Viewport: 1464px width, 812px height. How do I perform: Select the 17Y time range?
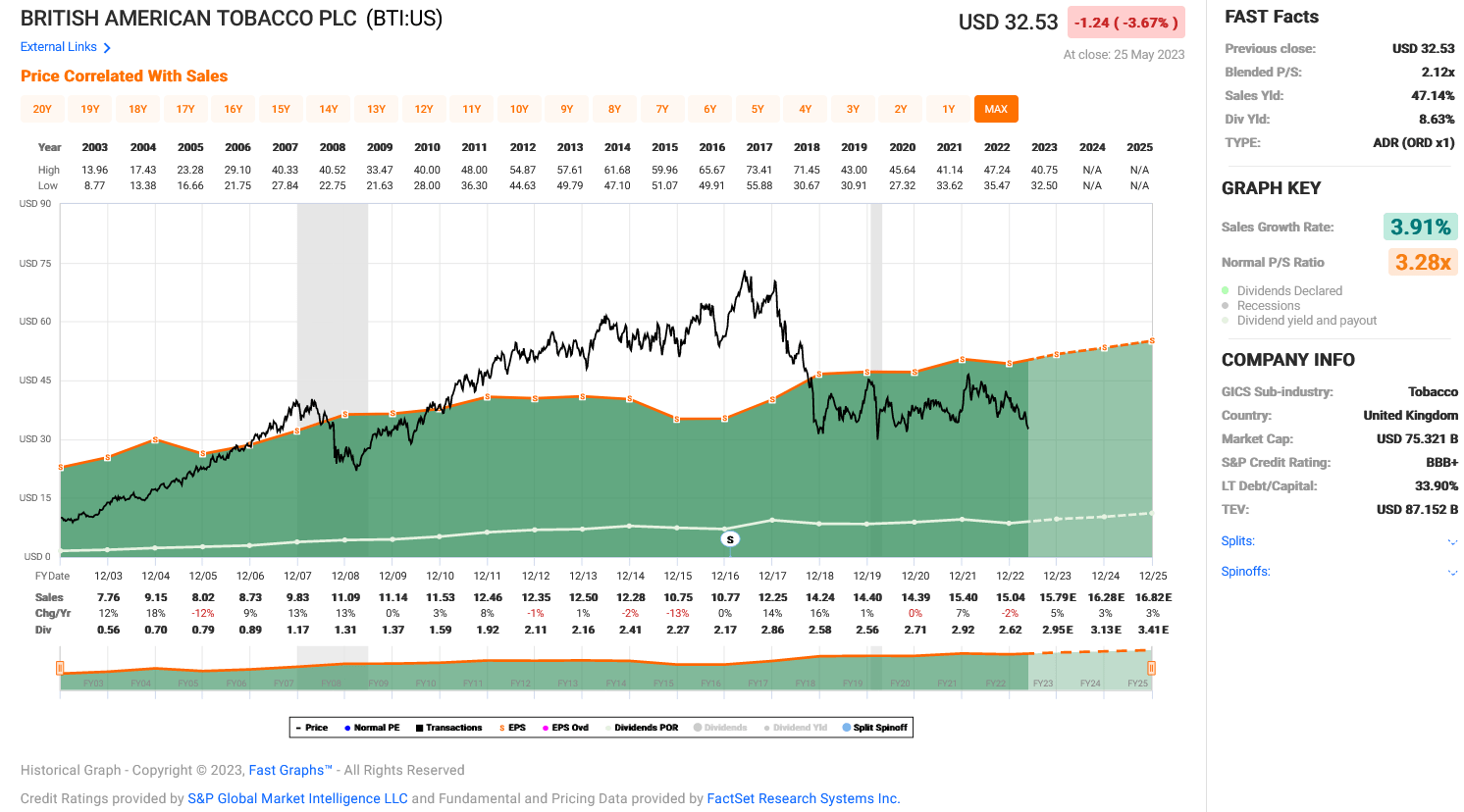tap(185, 109)
